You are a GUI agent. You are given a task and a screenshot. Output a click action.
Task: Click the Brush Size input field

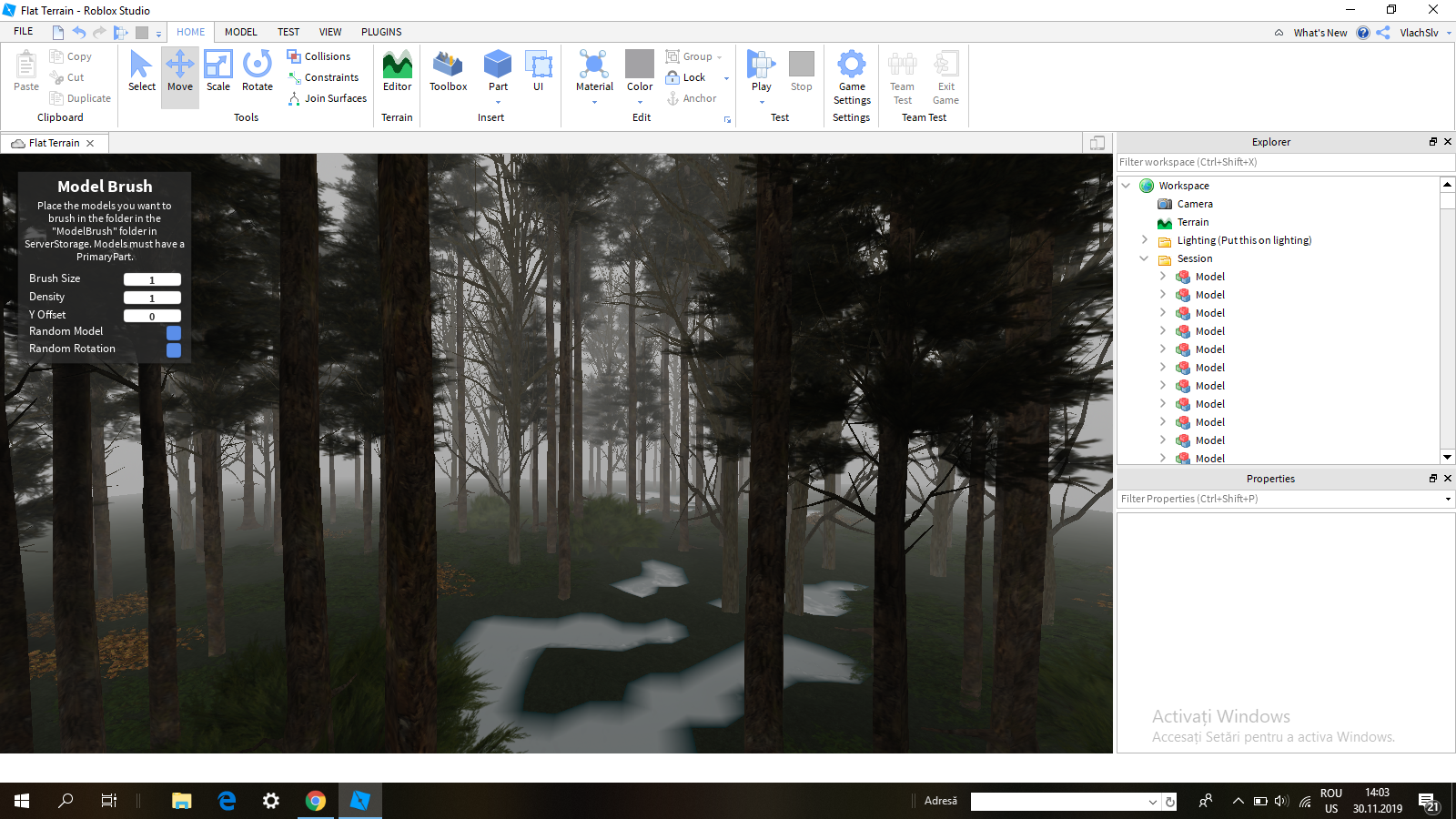click(152, 279)
